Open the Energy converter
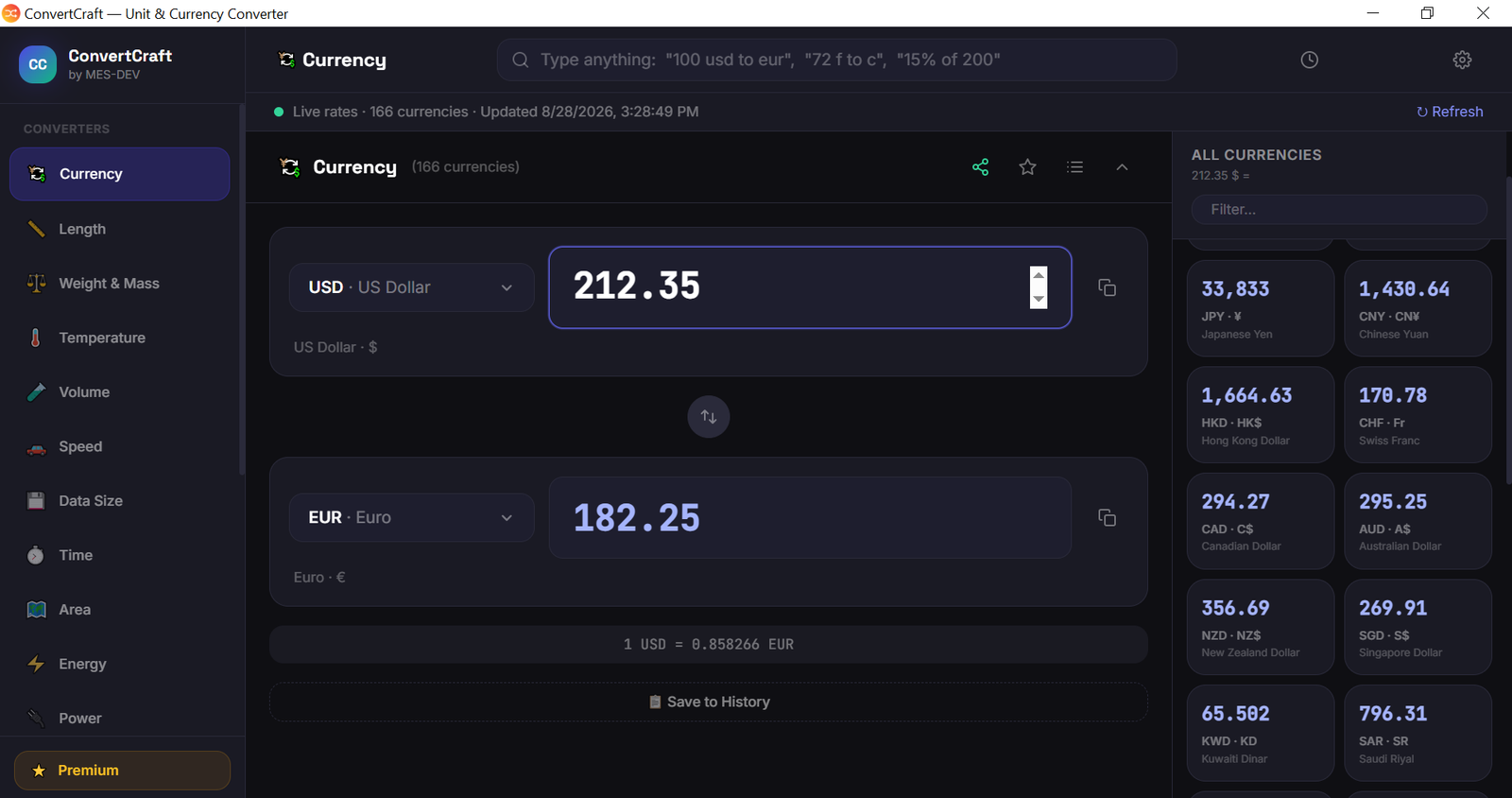The height and width of the screenshot is (798, 1512). pyautogui.click(x=120, y=664)
